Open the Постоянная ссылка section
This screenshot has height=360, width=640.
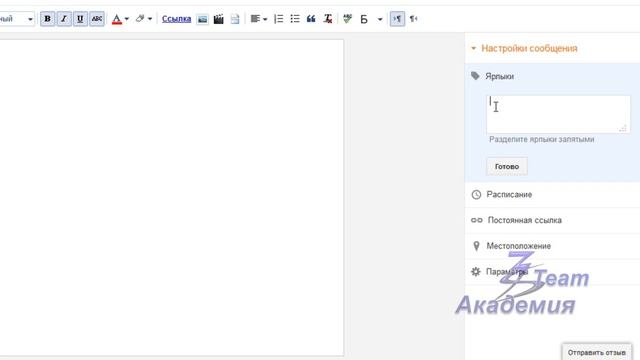pyautogui.click(x=553, y=220)
